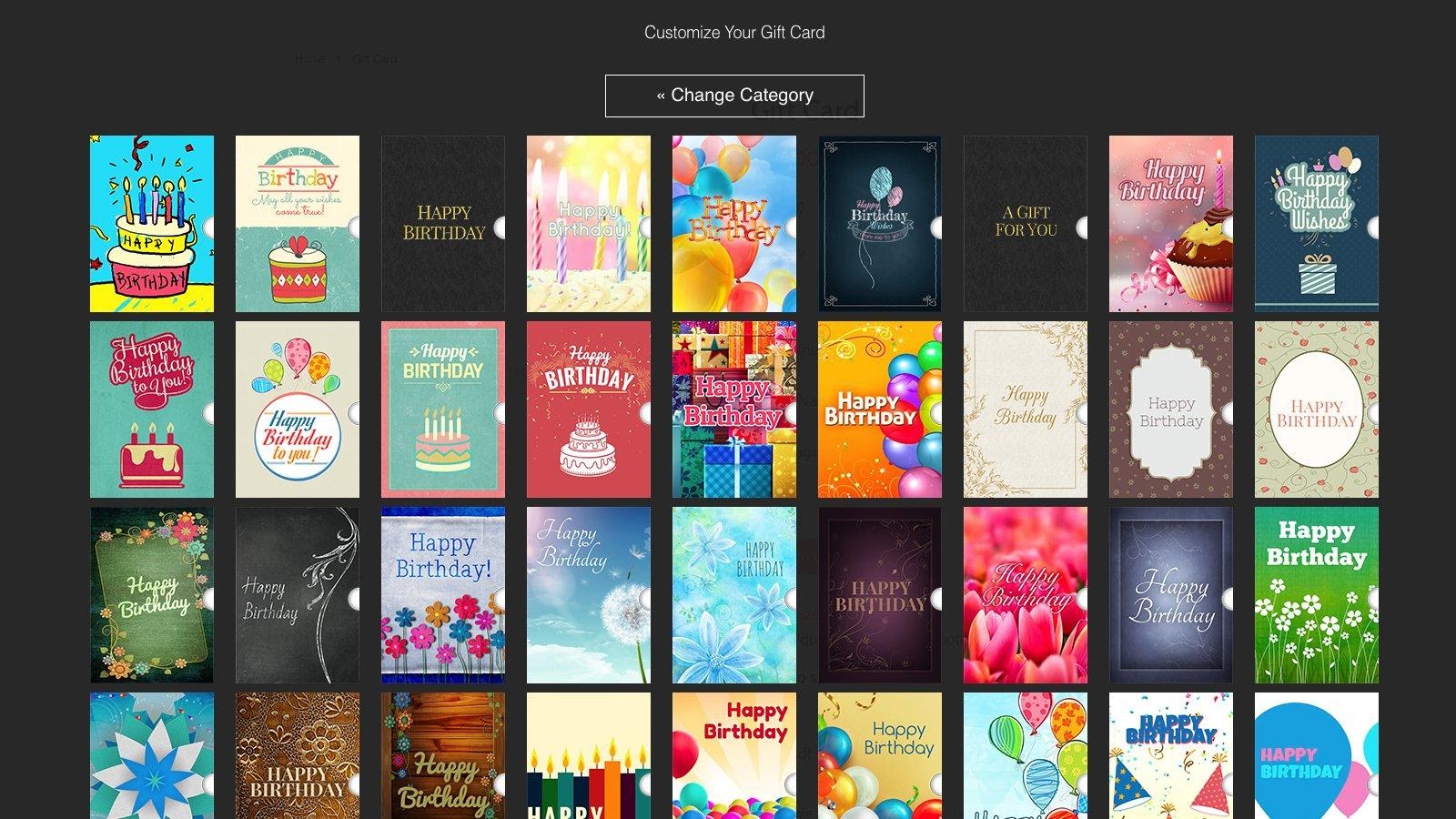Image resolution: width=1456 pixels, height=819 pixels.
Task: Select the gray chalkboard swirl birthday card
Action: (297, 595)
